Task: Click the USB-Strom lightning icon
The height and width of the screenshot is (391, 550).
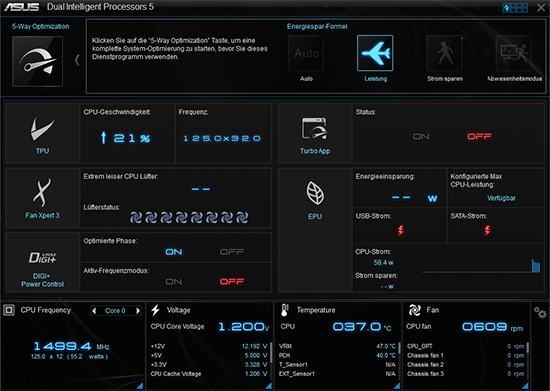Action: click(x=400, y=230)
